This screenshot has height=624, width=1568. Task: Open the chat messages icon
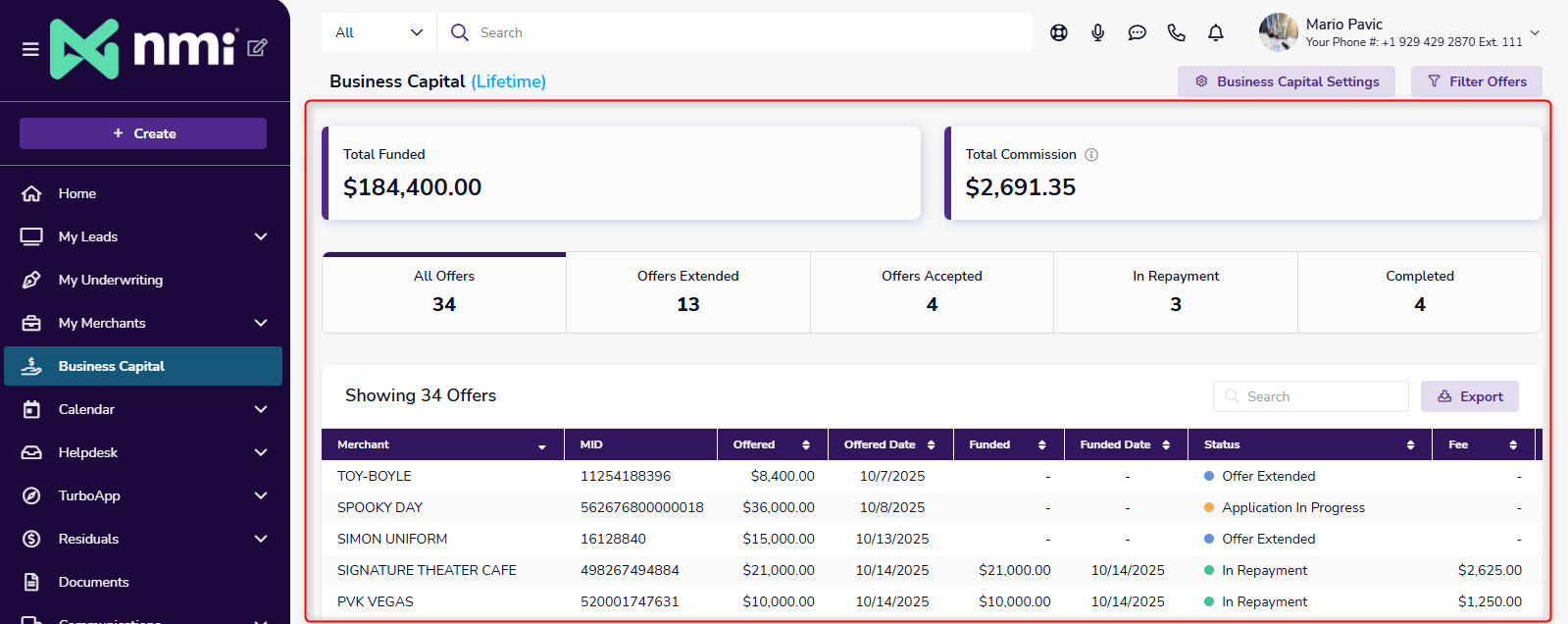(x=1137, y=32)
